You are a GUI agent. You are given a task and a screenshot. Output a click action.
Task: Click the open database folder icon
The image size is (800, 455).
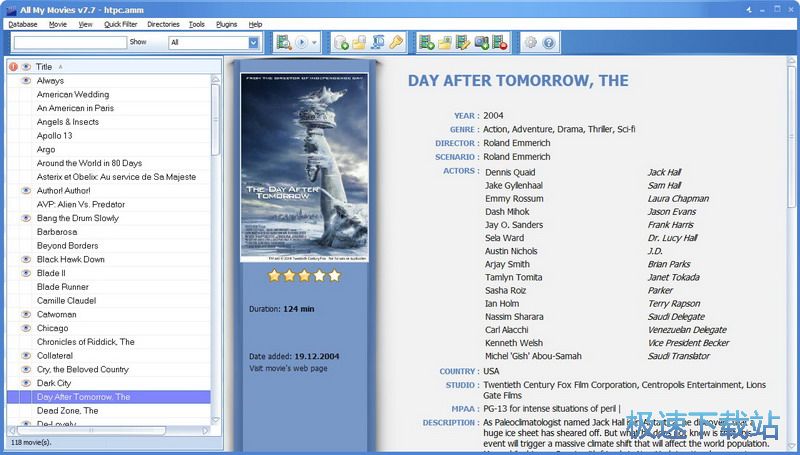[x=360, y=42]
